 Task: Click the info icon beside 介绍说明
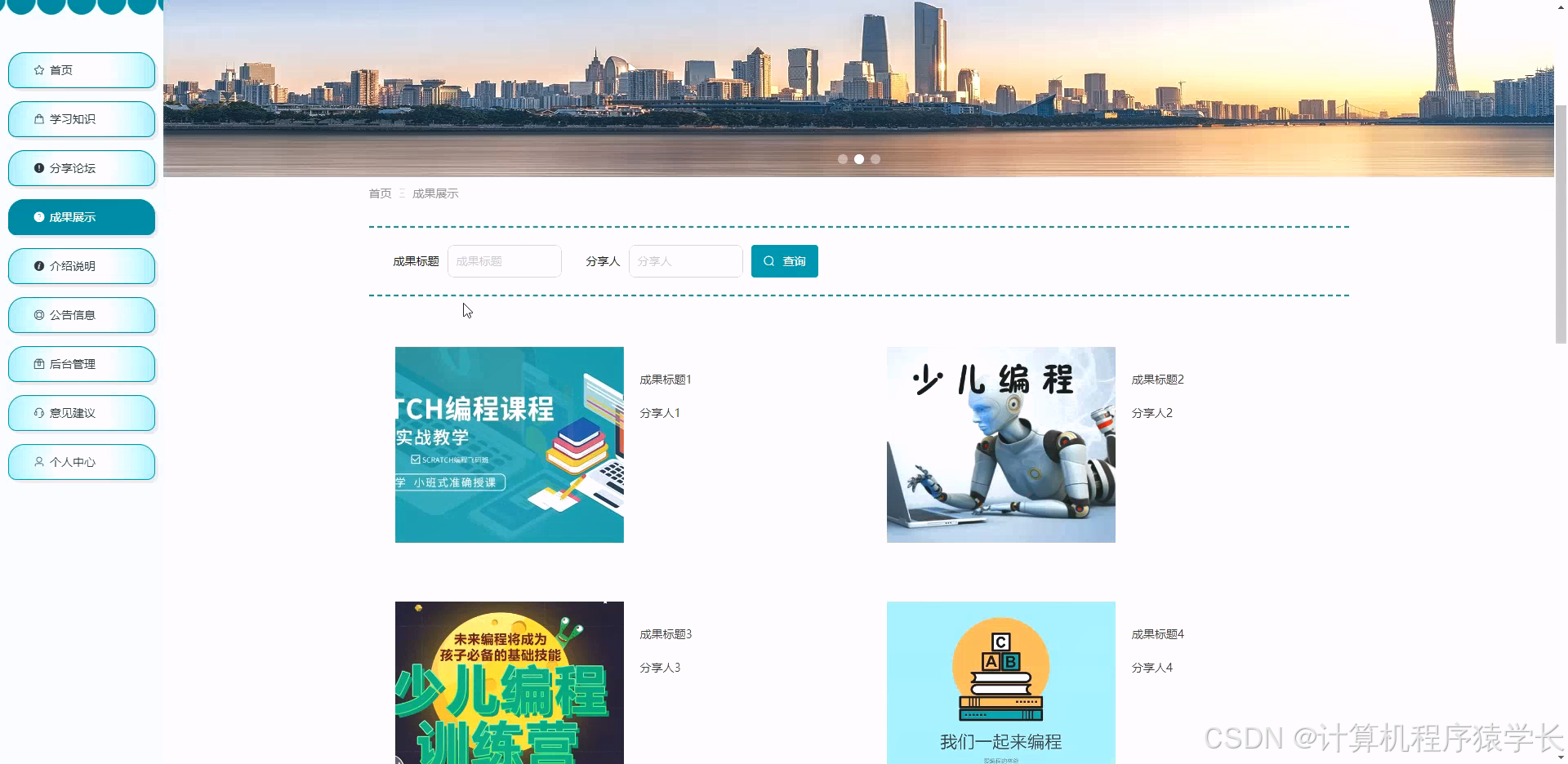click(38, 266)
